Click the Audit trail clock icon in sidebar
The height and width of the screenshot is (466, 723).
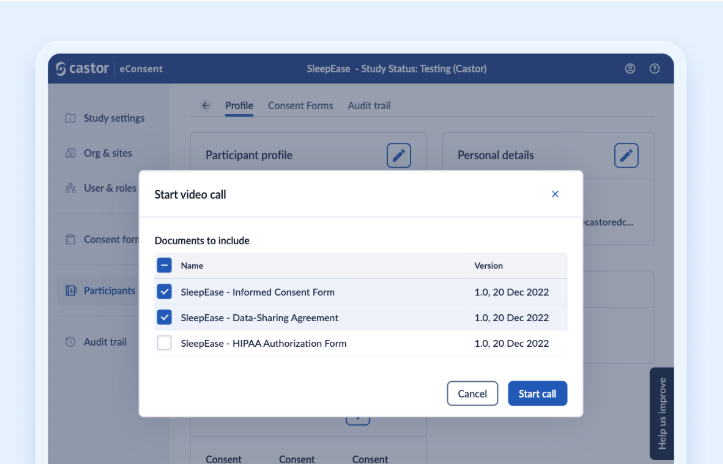70,342
